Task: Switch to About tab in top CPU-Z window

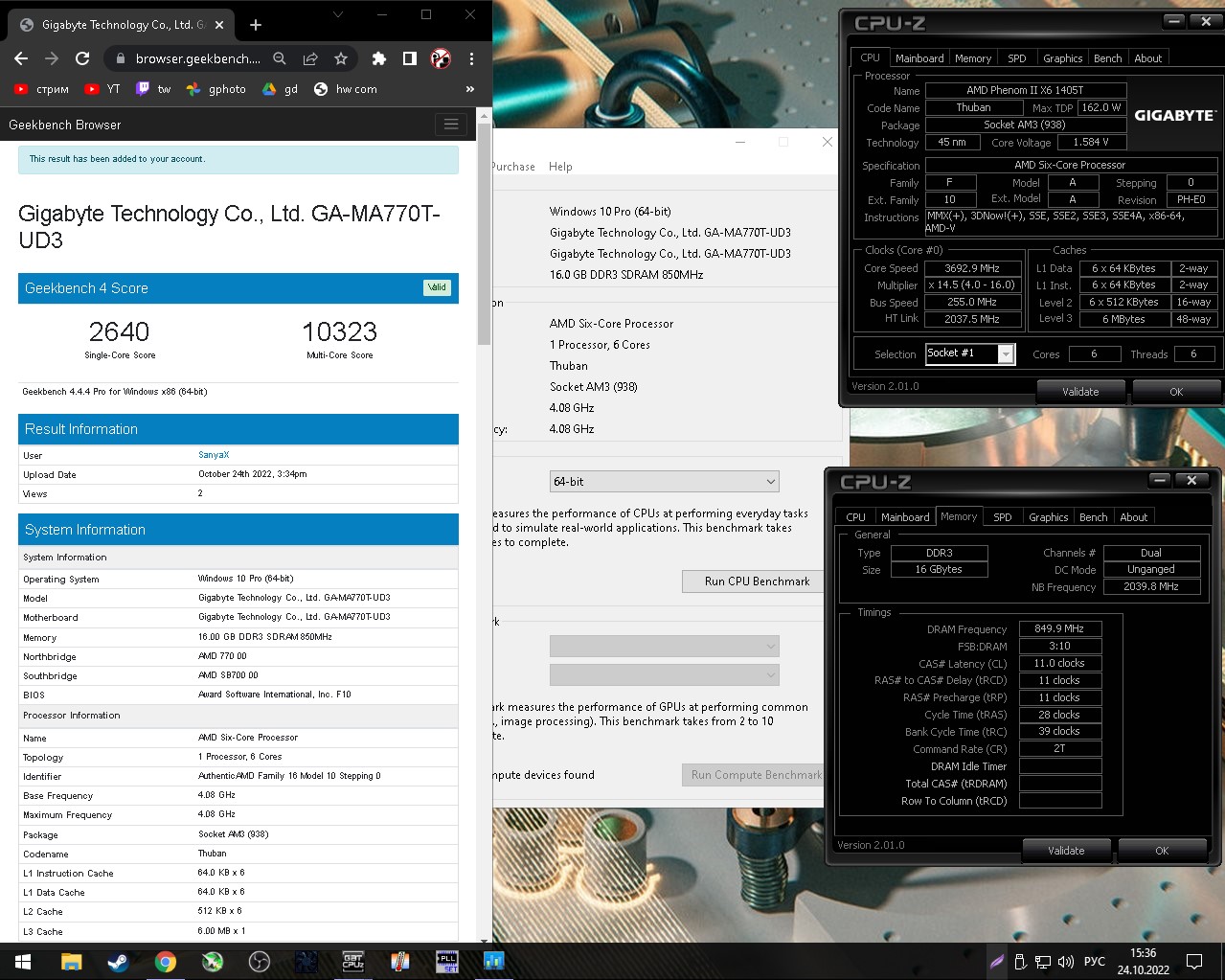Action: [1148, 58]
